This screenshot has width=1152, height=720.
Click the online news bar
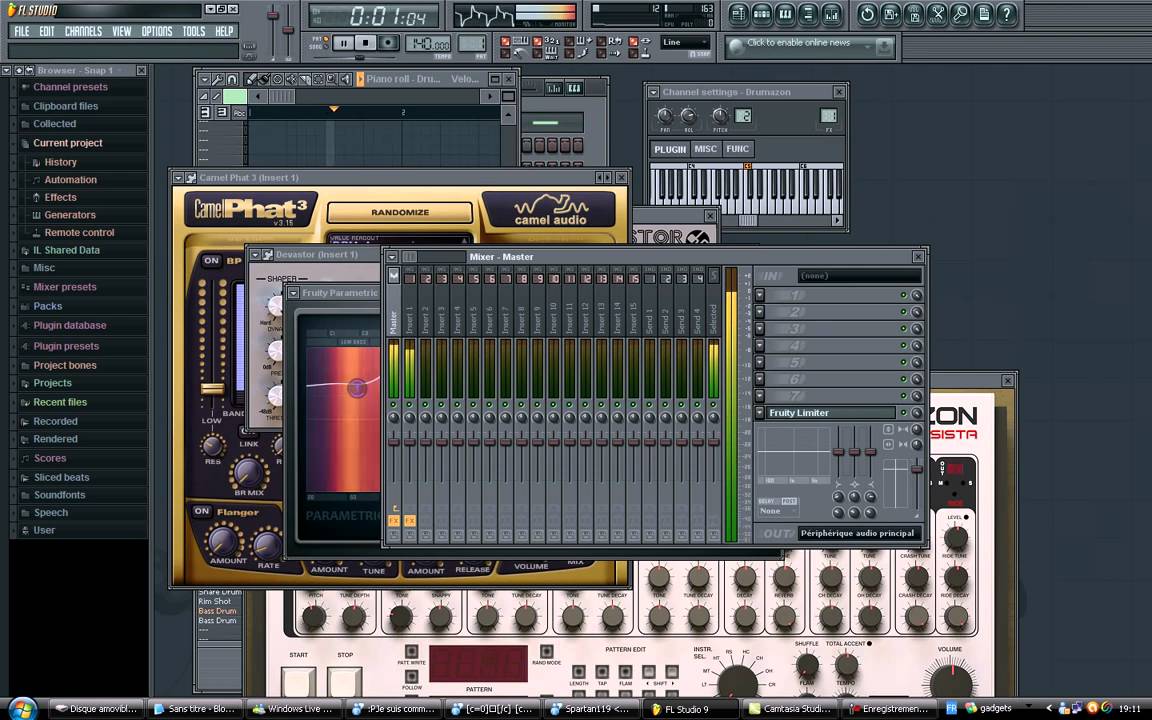click(x=809, y=46)
